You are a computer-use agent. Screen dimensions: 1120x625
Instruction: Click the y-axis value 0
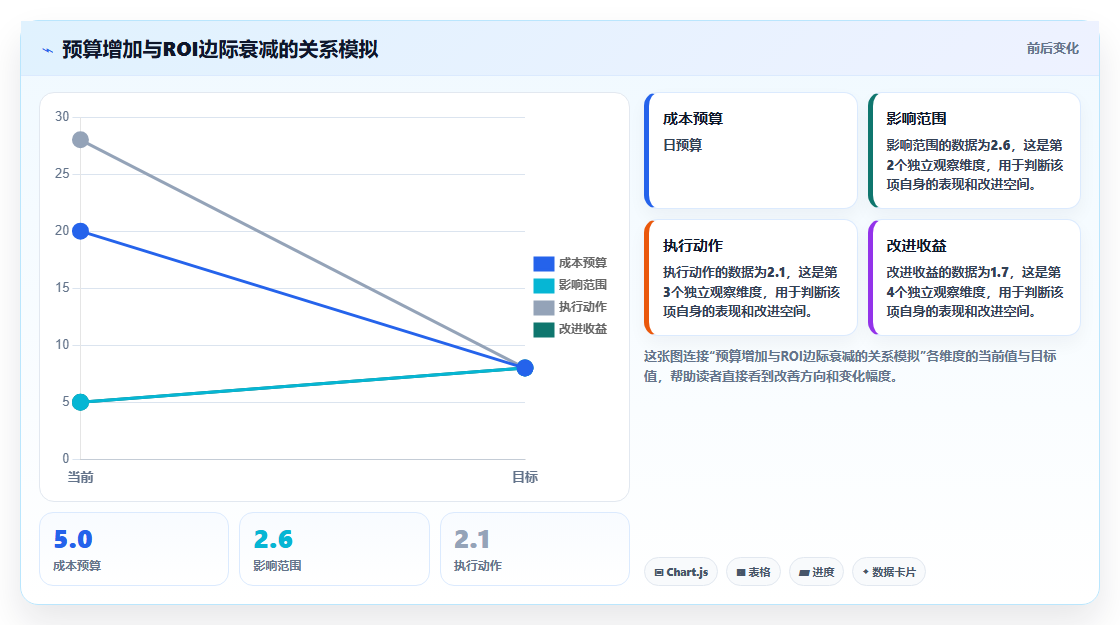[66, 459]
